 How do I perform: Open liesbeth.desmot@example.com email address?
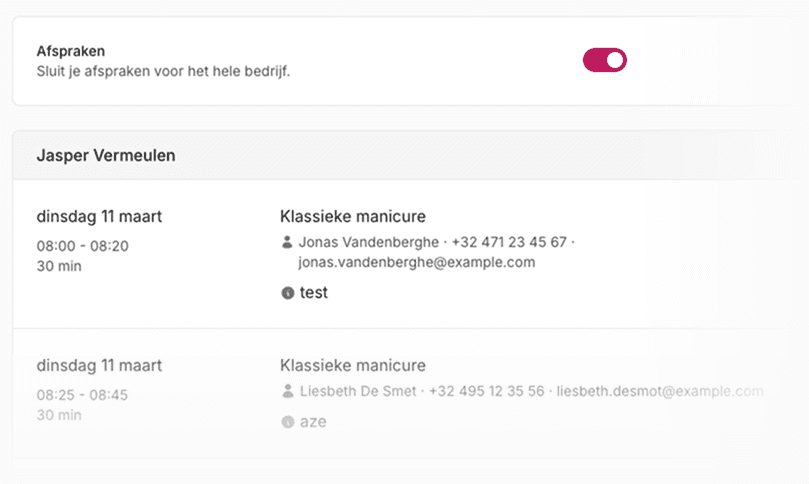pyautogui.click(x=660, y=391)
